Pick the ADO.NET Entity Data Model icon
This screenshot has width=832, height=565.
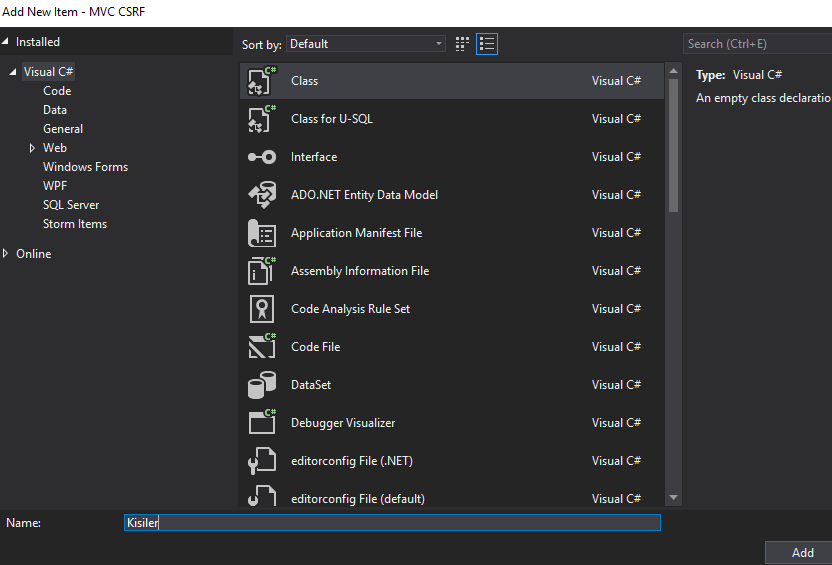tap(262, 195)
